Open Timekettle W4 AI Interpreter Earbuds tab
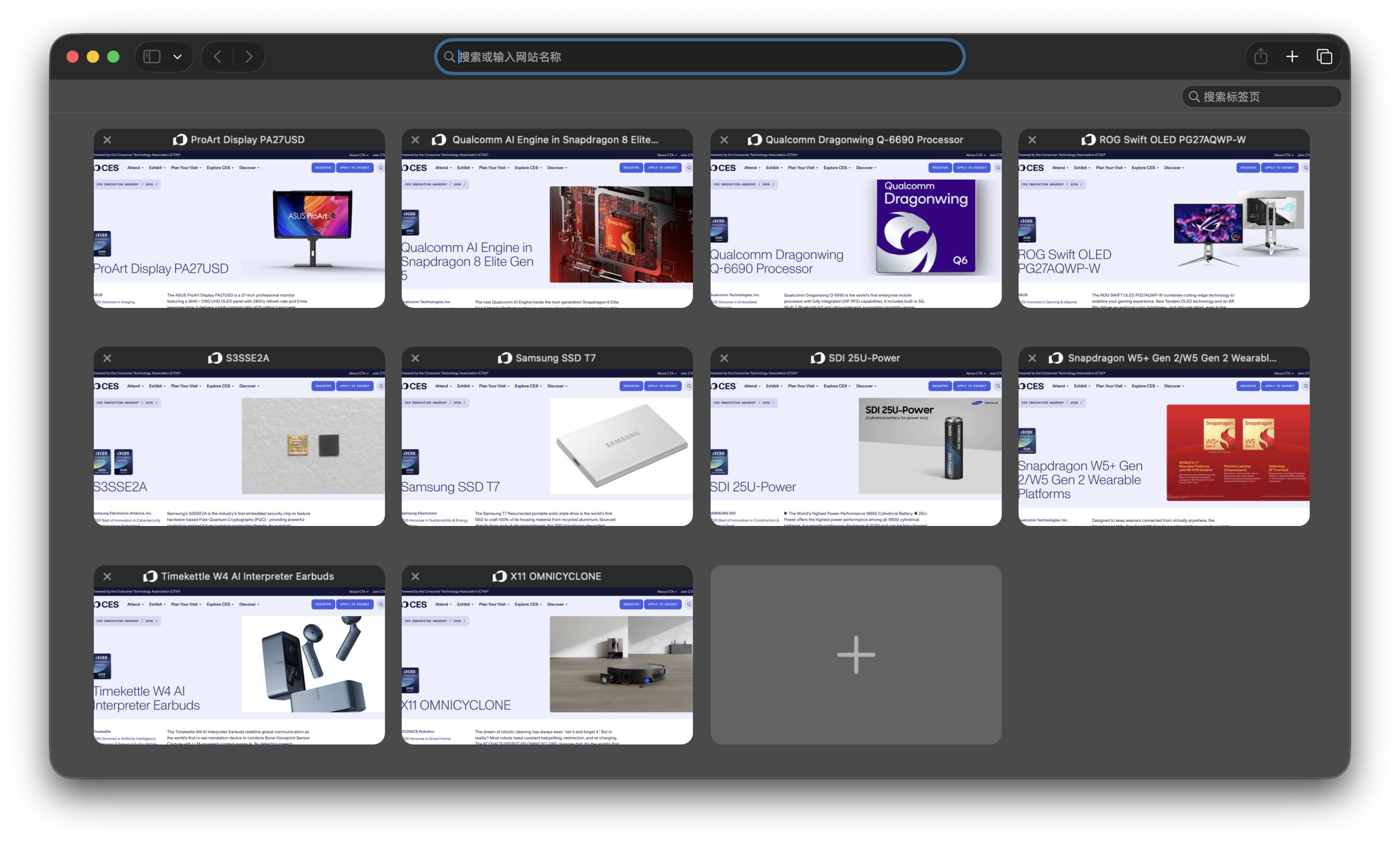 (238, 664)
